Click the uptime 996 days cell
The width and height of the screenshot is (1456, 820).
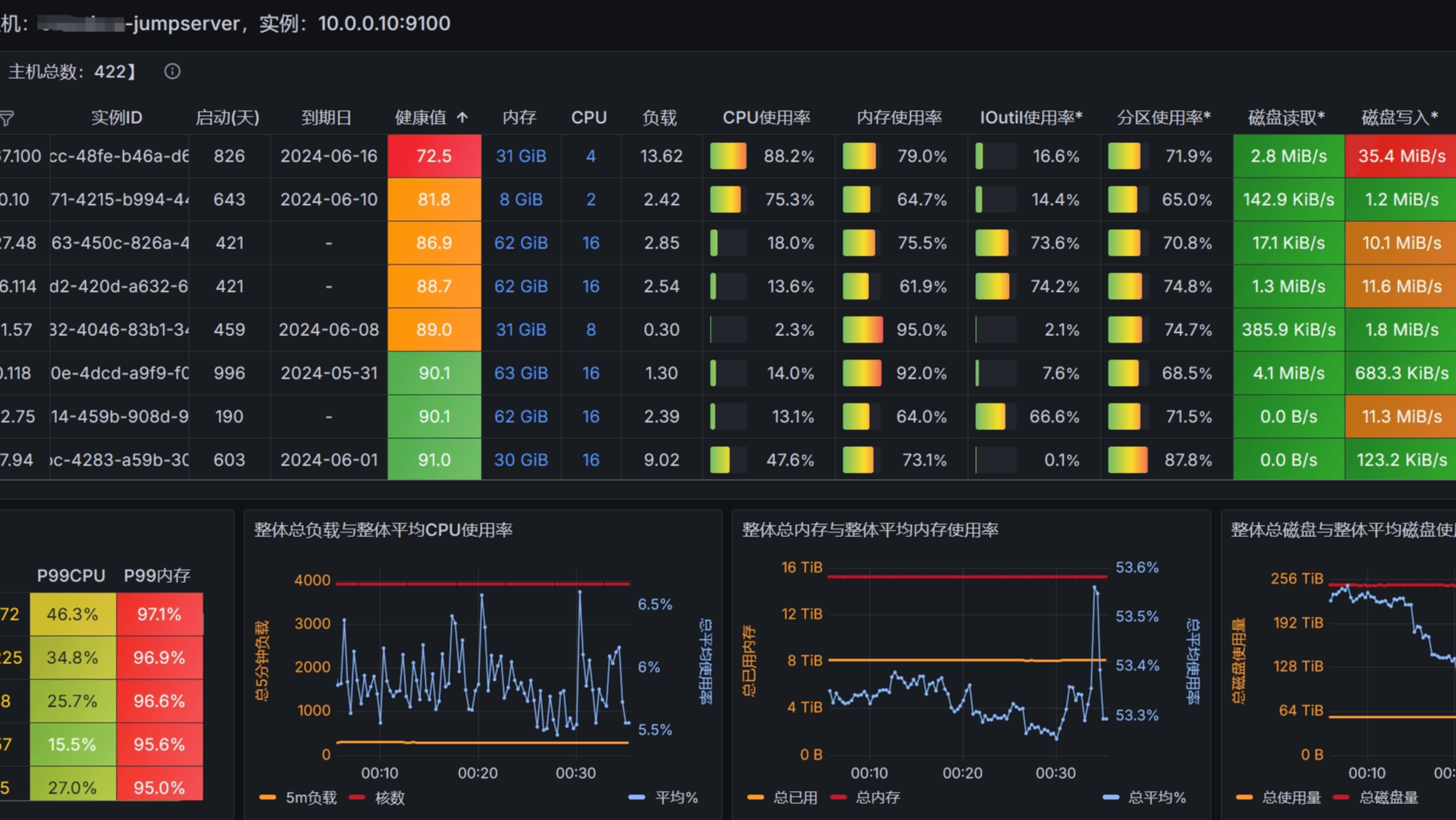229,373
